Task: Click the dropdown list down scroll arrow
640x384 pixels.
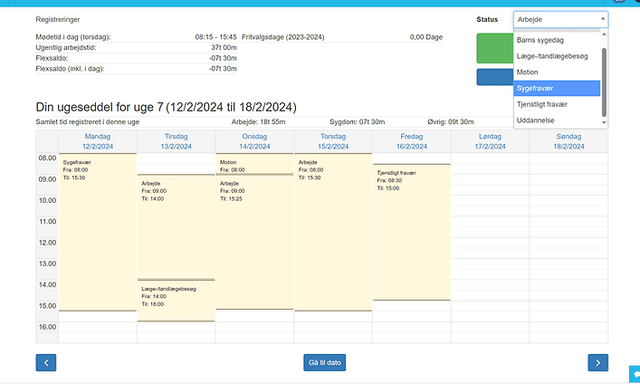Action: pyautogui.click(x=604, y=122)
